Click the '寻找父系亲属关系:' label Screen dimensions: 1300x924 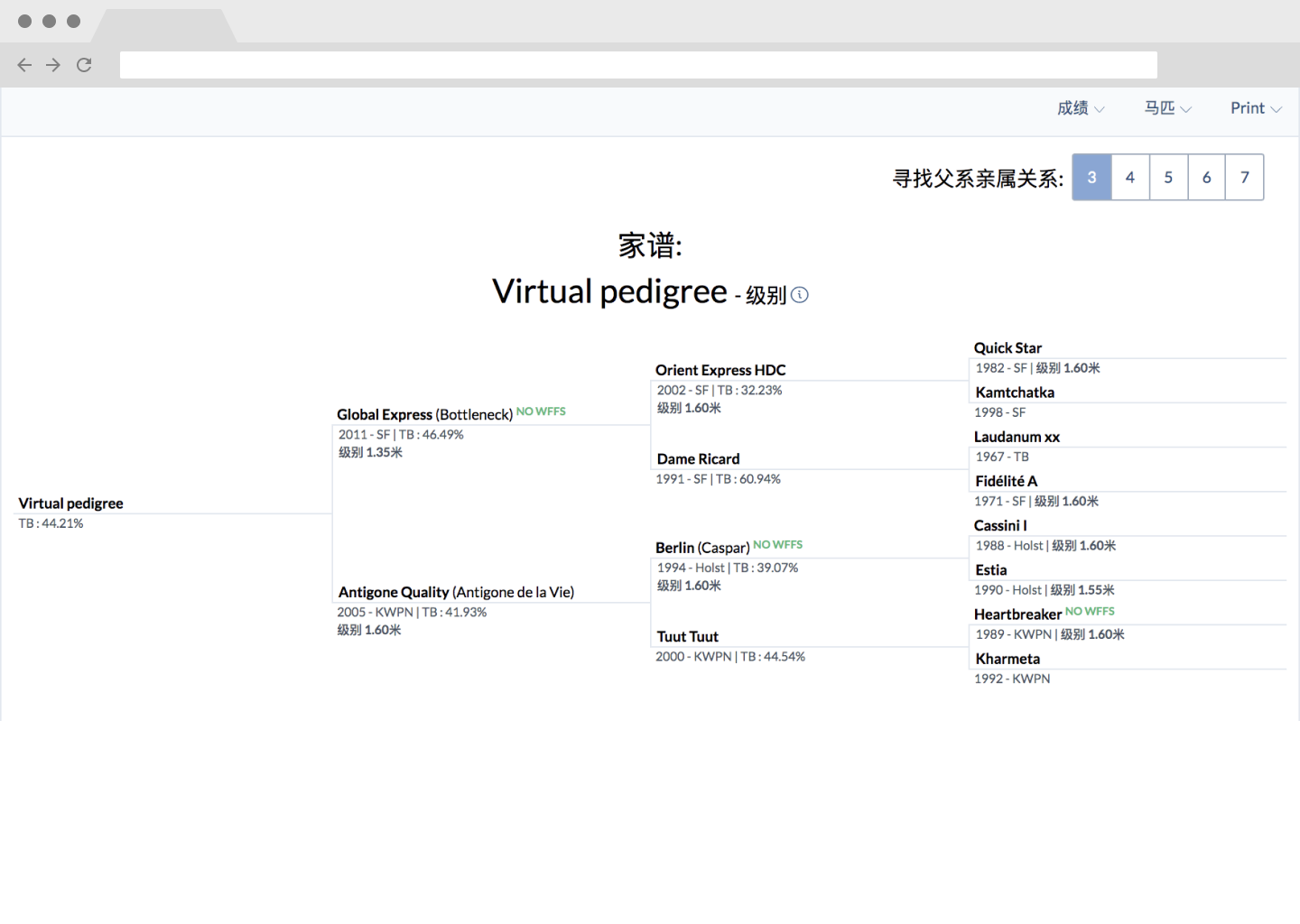979,179
